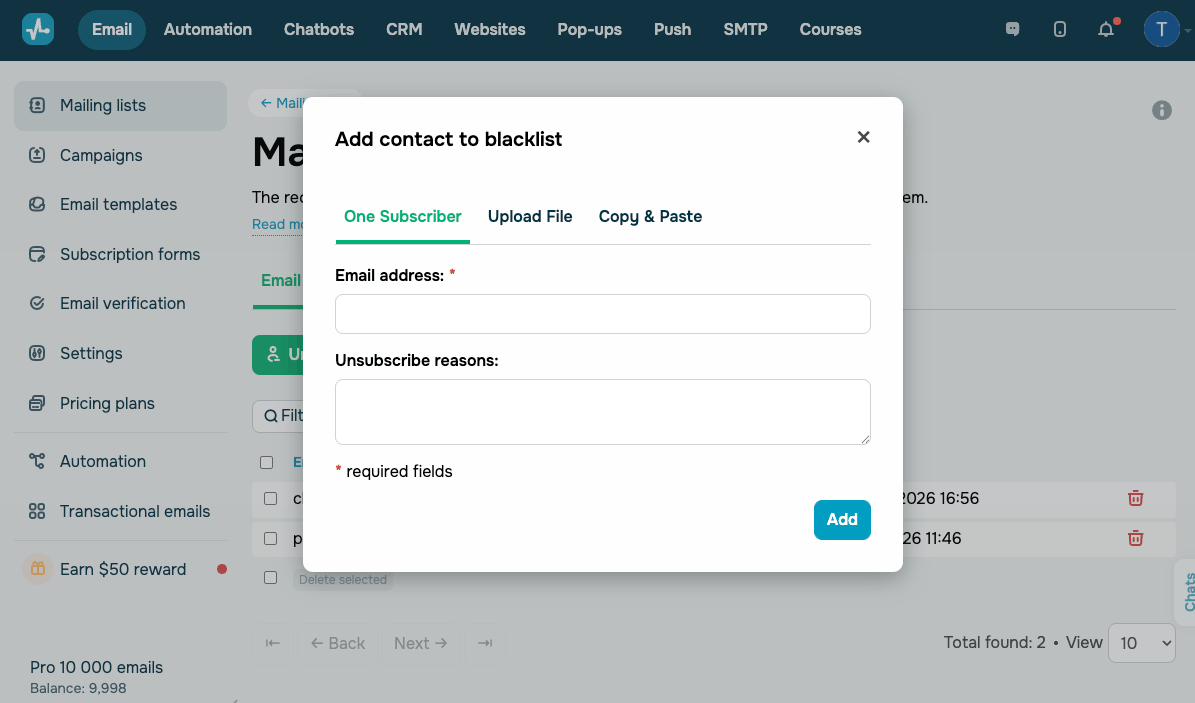1195x703 pixels.
Task: Open the chat bot icon in header
Action: (1012, 29)
